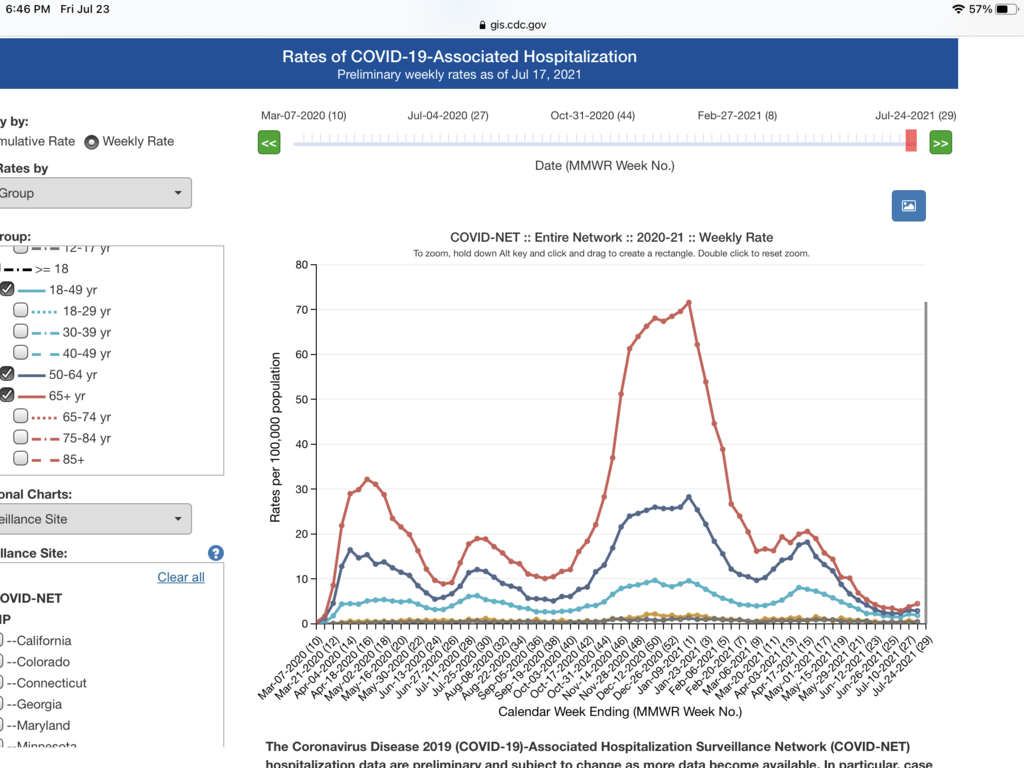Viewport: 1024px width, 768px height.
Task: Click the January 2021 peak on red line
Action: [x=688, y=303]
